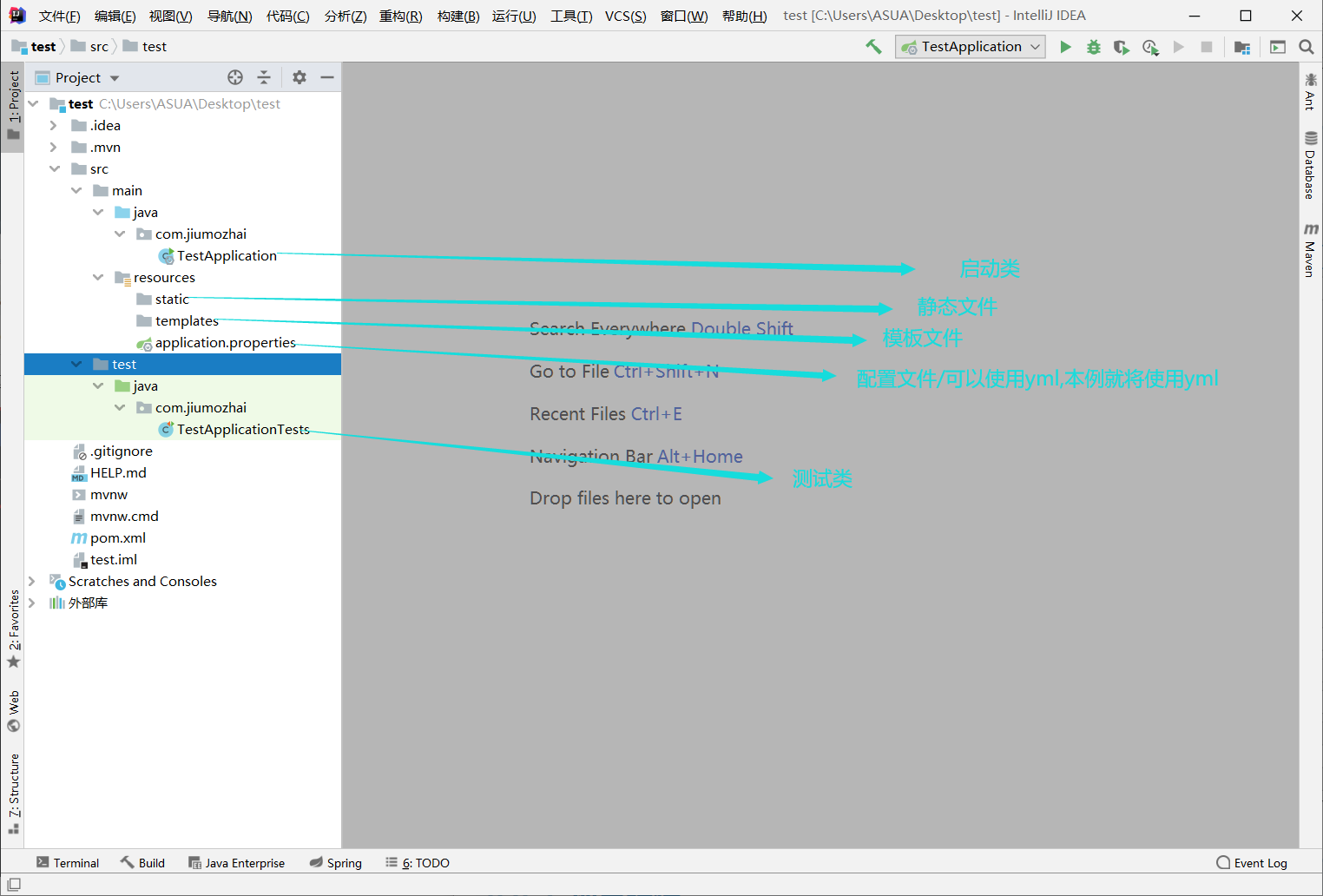Click the Run Anything icon in toolbar
Viewport: 1323px width, 896px height.
point(1278,47)
